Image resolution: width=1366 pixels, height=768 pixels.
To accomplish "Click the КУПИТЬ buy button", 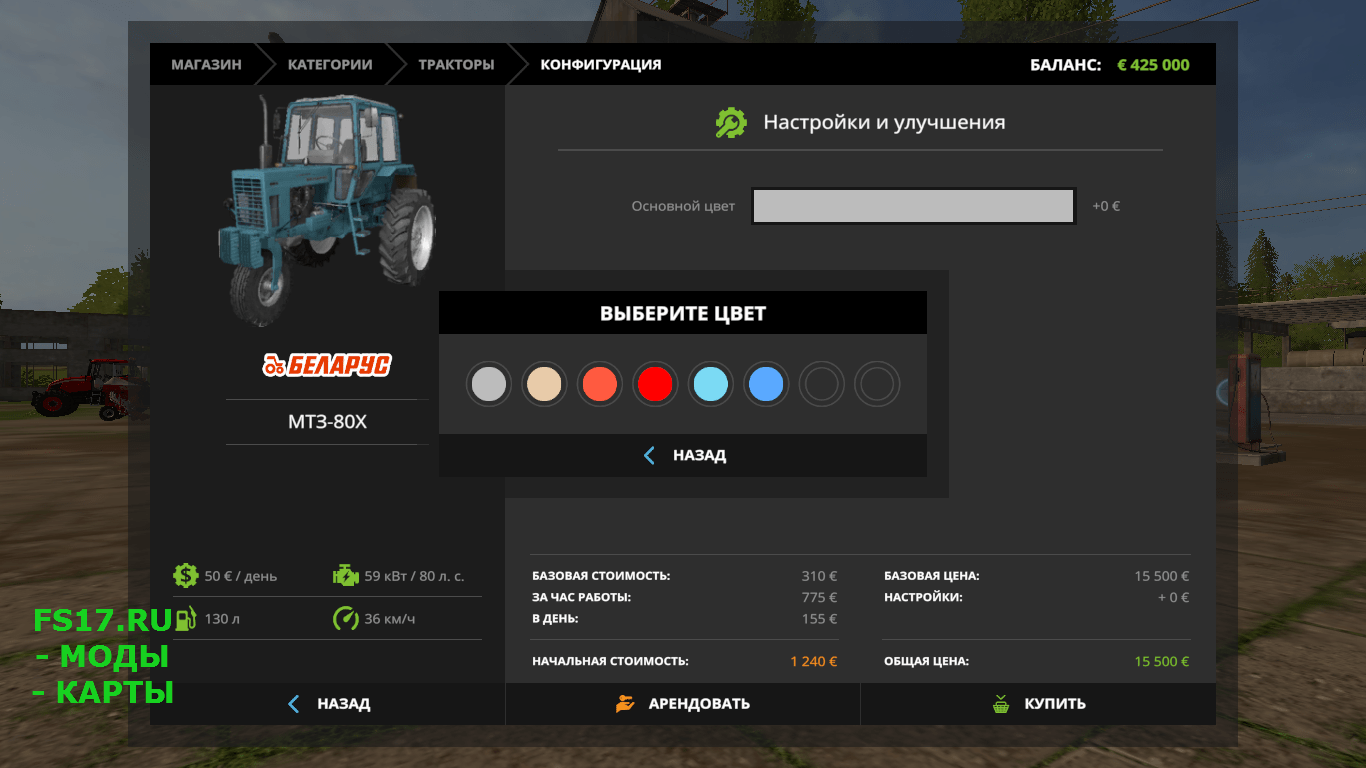I will tap(1038, 704).
